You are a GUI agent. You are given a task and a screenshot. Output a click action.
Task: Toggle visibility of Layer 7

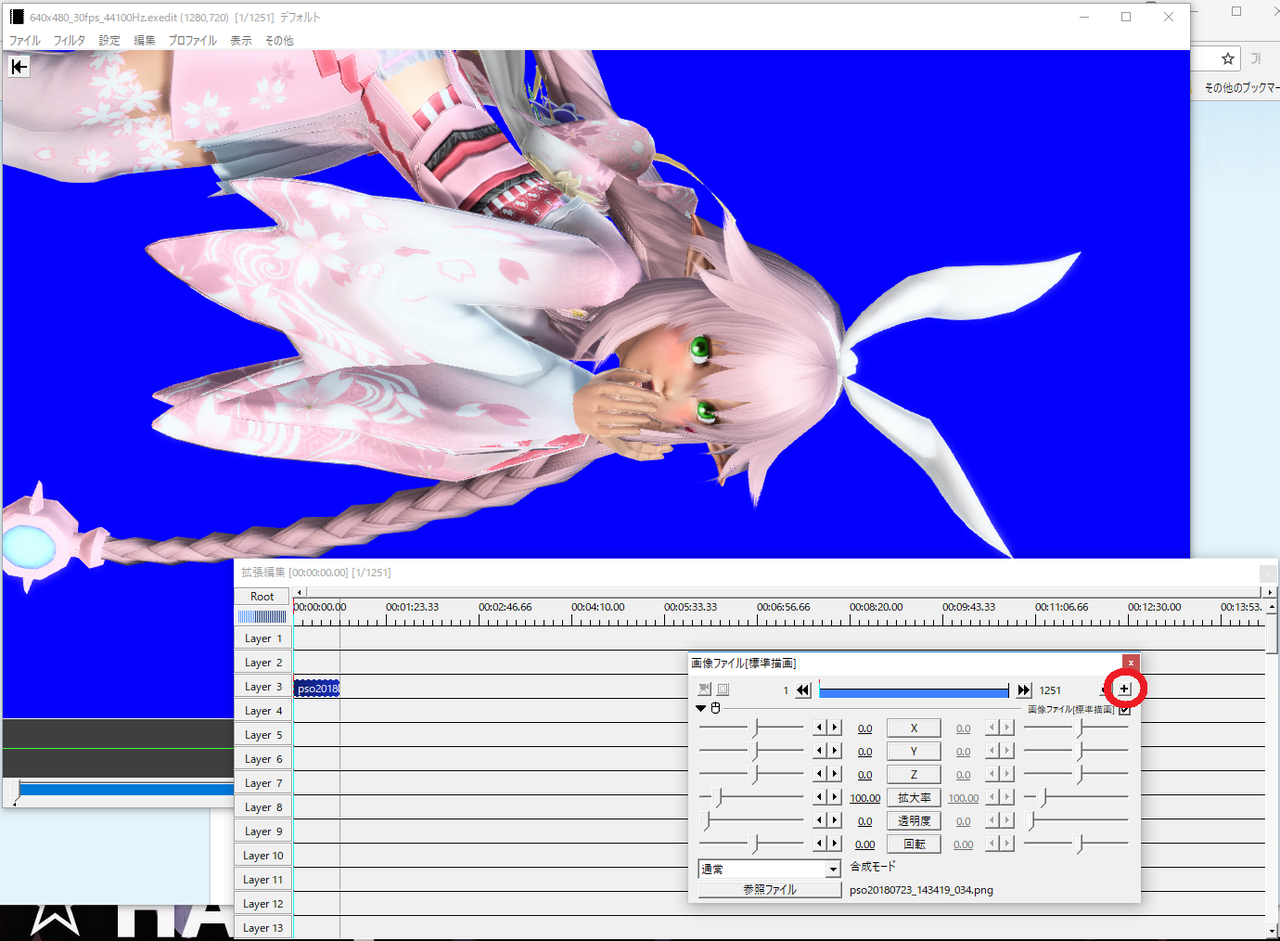pyautogui.click(x=263, y=783)
